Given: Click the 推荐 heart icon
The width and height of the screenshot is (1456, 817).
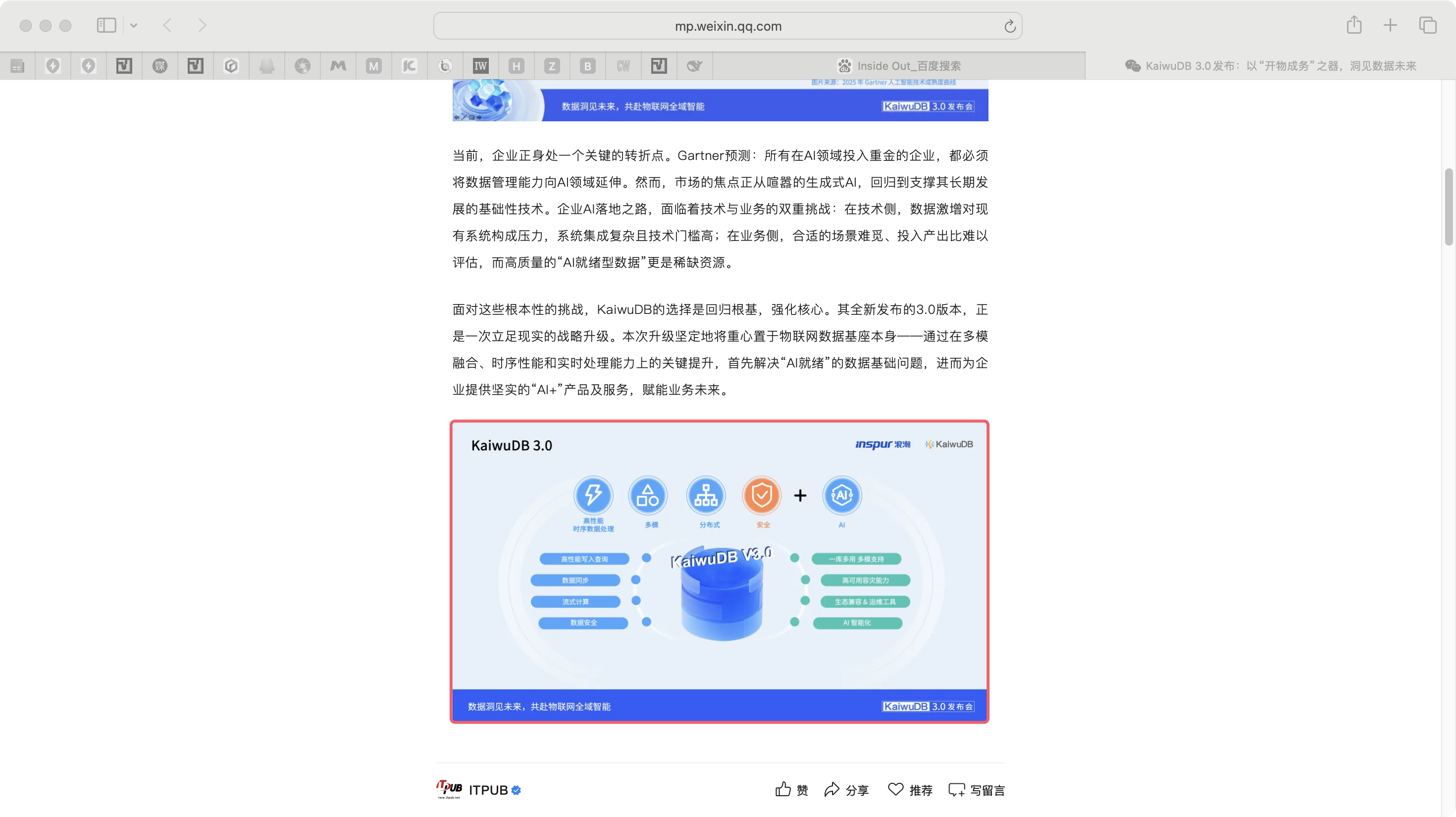Looking at the screenshot, I should [896, 789].
